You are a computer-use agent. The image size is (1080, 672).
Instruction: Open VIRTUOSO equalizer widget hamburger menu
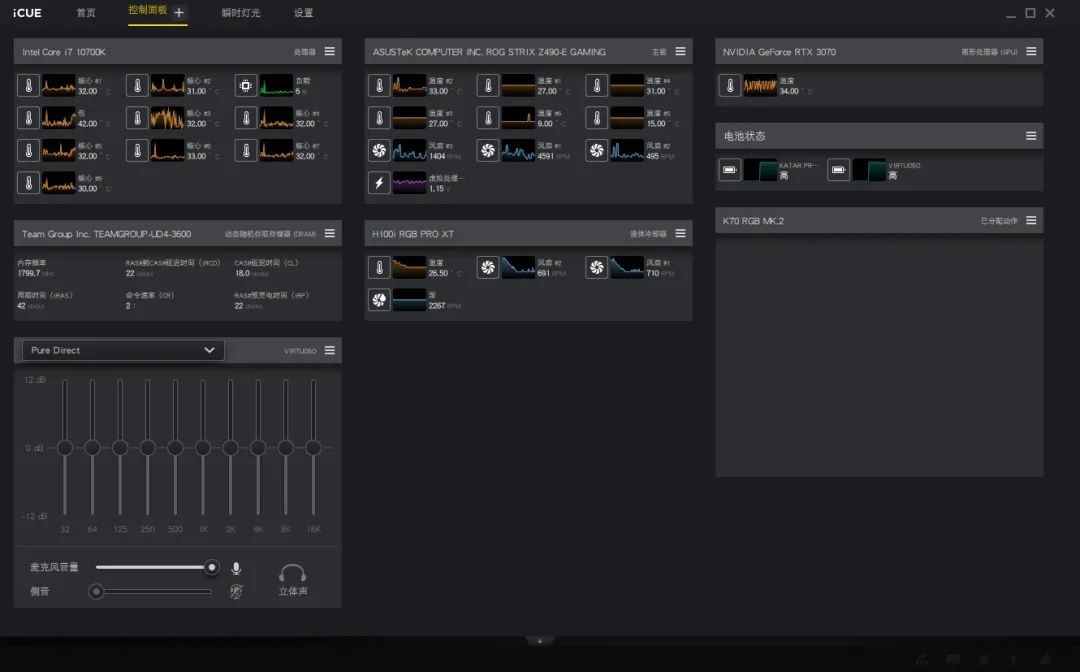tap(330, 350)
